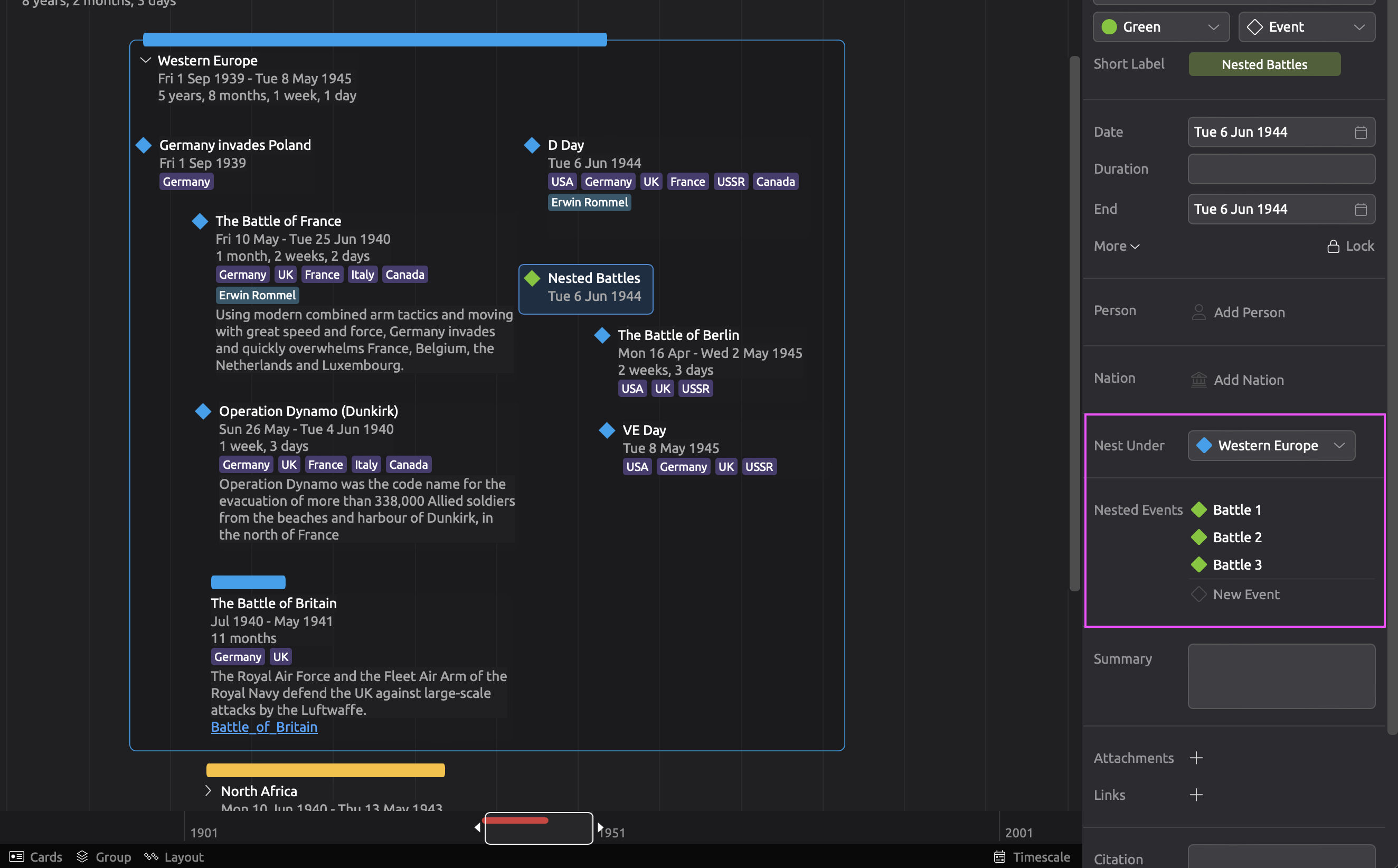Add a link with the plus icon
This screenshot has width=1398, height=868.
1196,795
